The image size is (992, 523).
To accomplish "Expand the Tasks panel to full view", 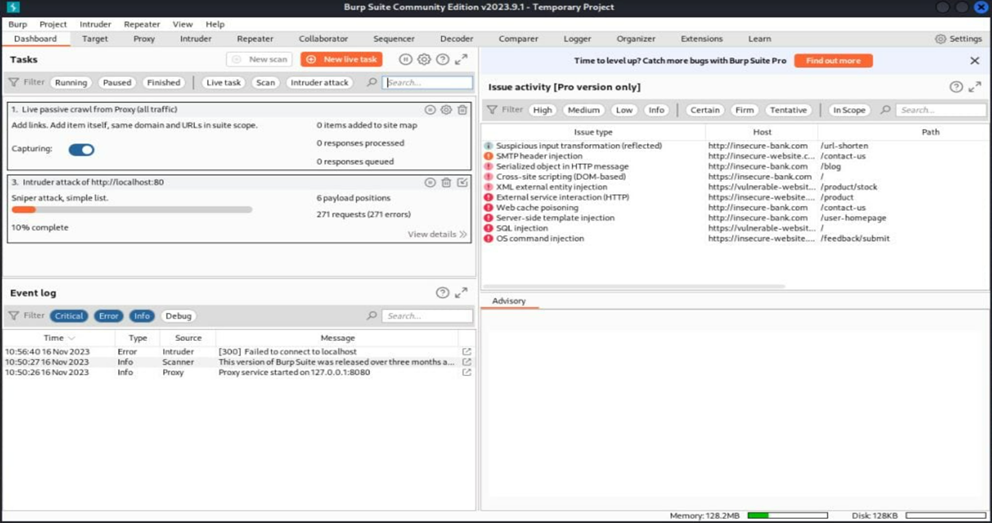I will [461, 59].
